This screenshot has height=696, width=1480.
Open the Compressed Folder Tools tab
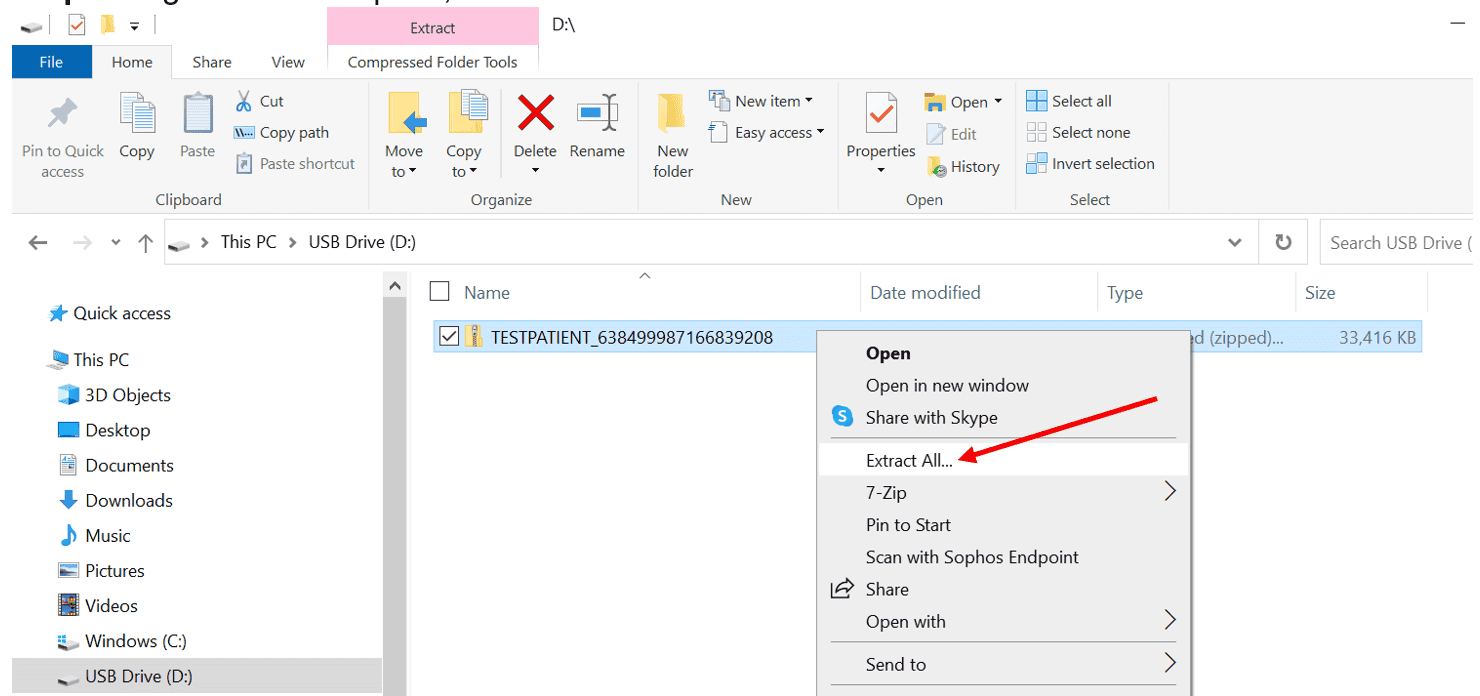(x=432, y=62)
